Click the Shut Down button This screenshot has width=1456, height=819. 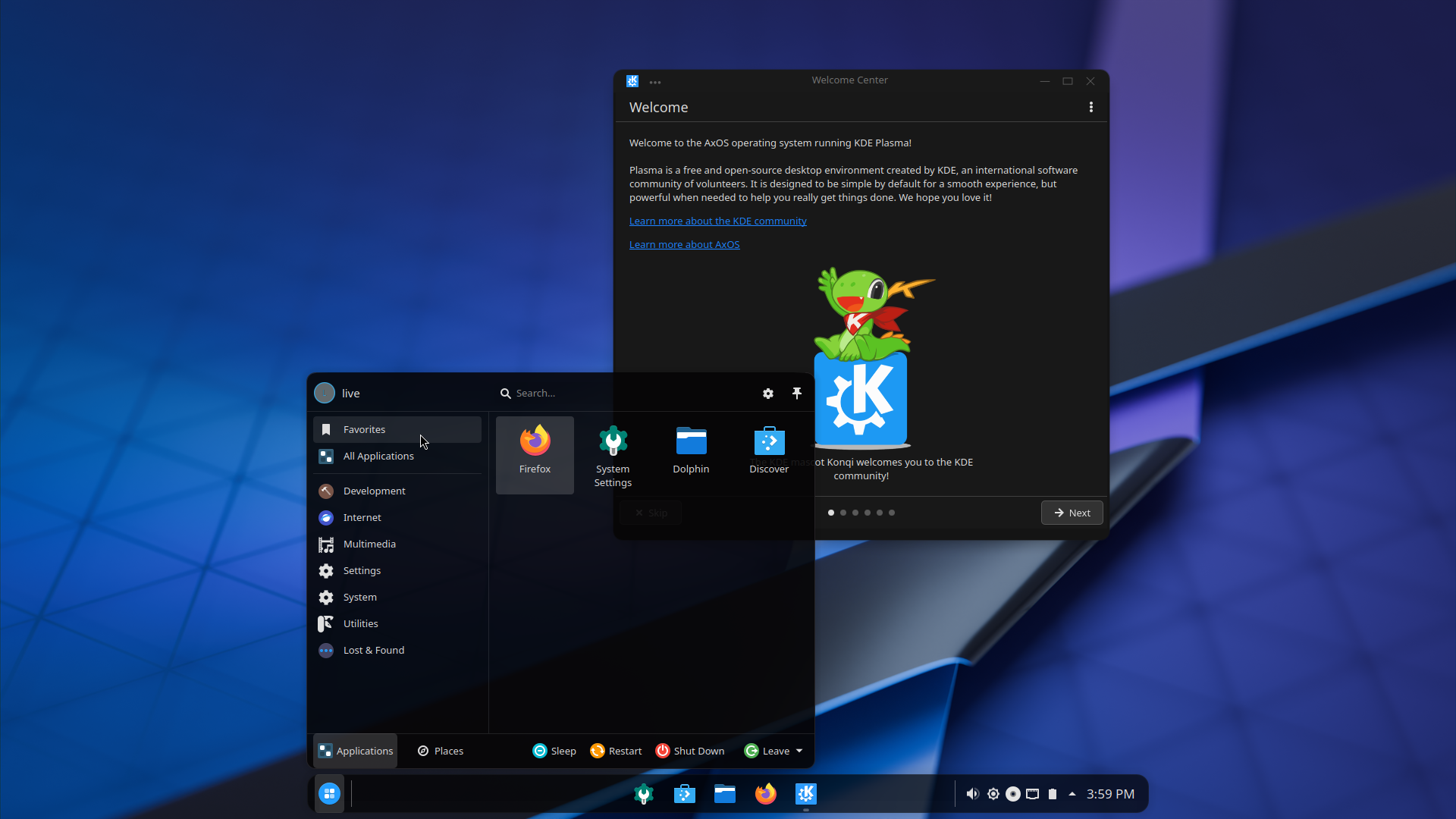690,751
